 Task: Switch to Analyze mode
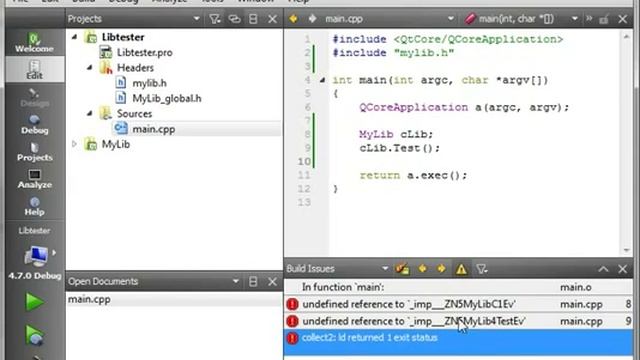pos(34,179)
